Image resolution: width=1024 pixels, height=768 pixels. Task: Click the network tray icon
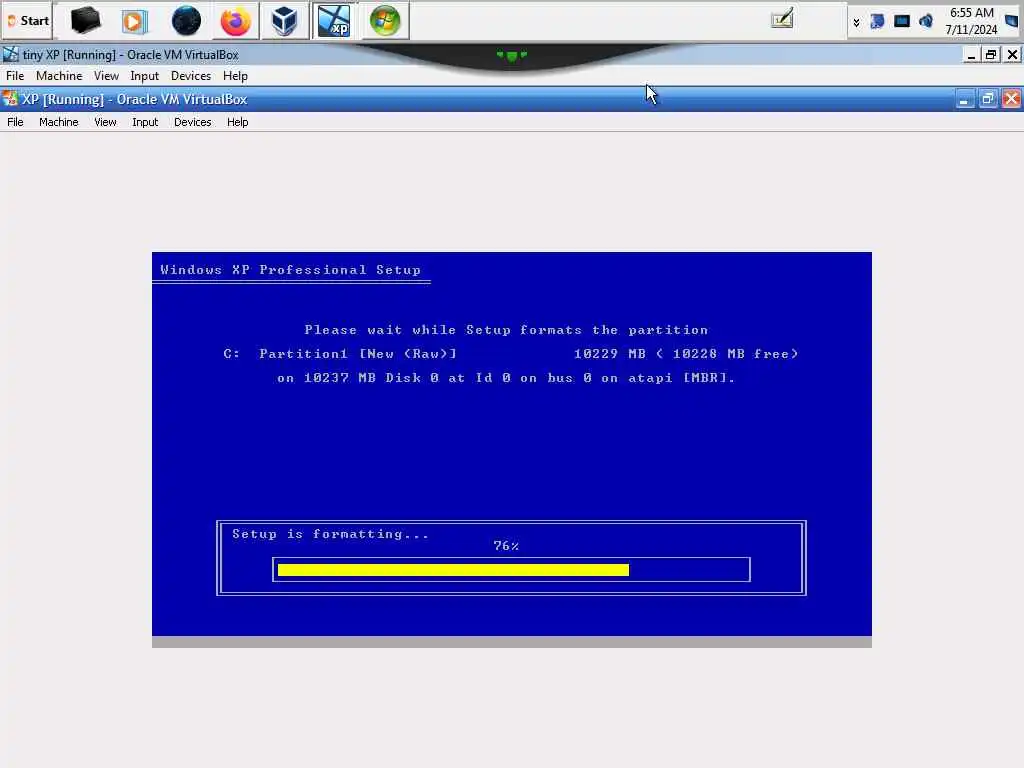coord(877,22)
